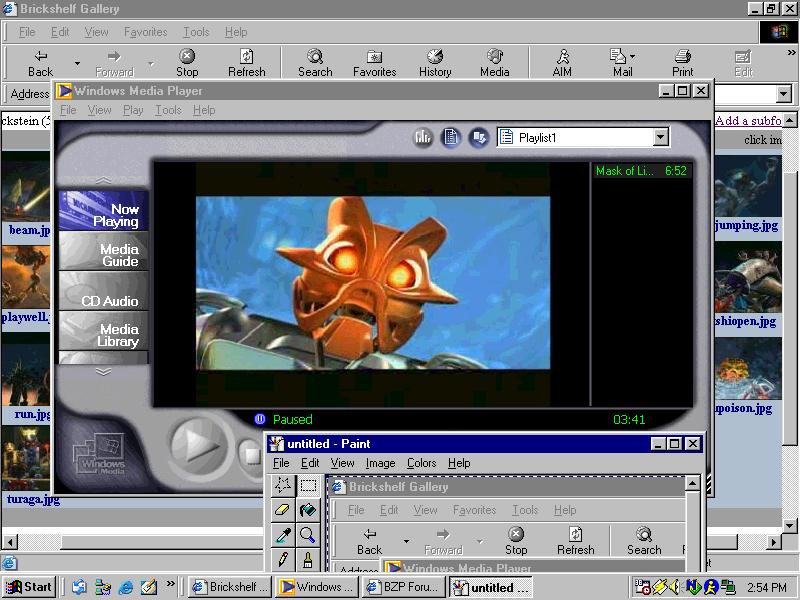Select the Eraser tool in Paint
Viewport: 800px width, 600px height.
[x=283, y=510]
